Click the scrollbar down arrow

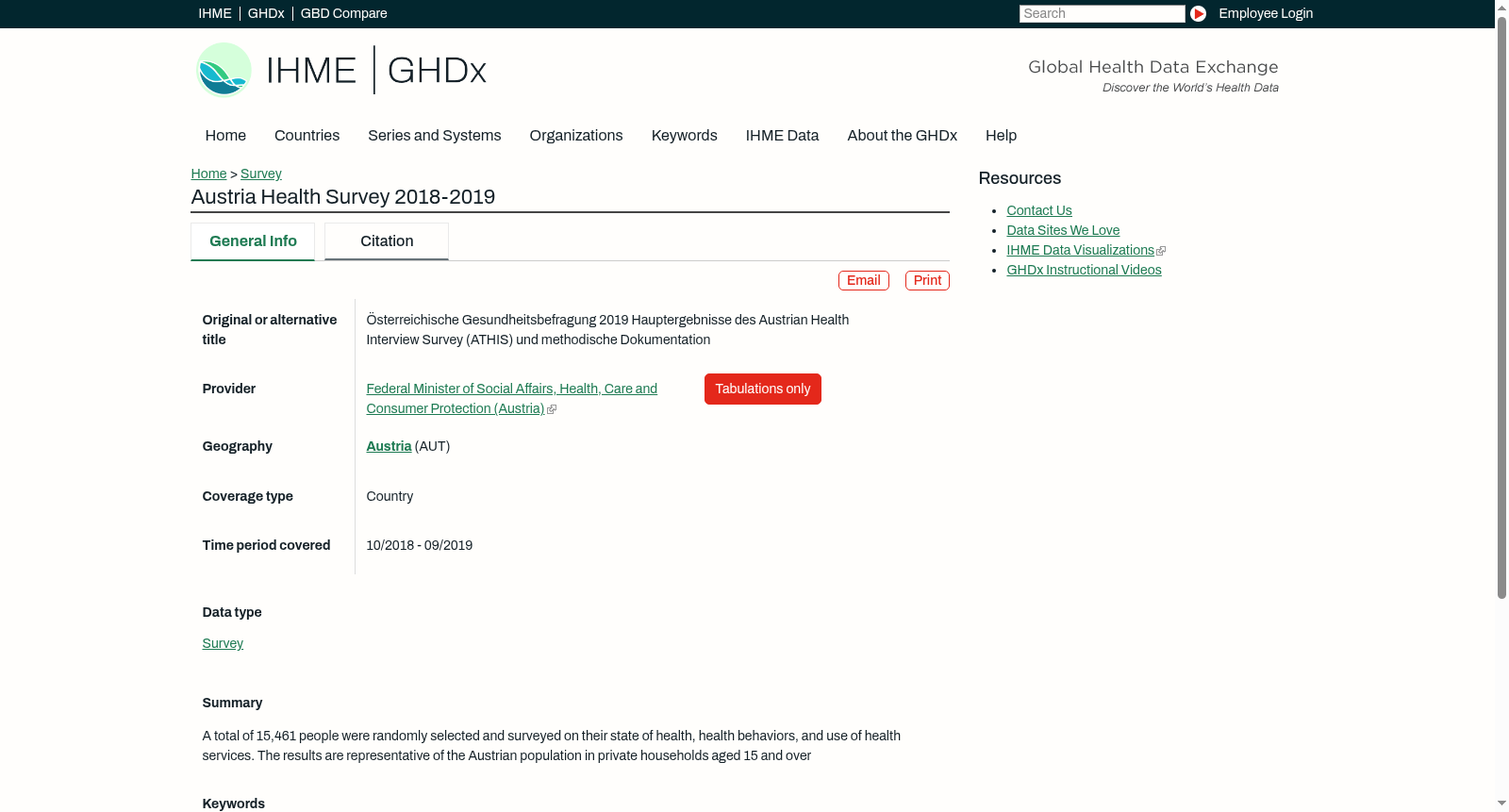pyautogui.click(x=1501, y=804)
